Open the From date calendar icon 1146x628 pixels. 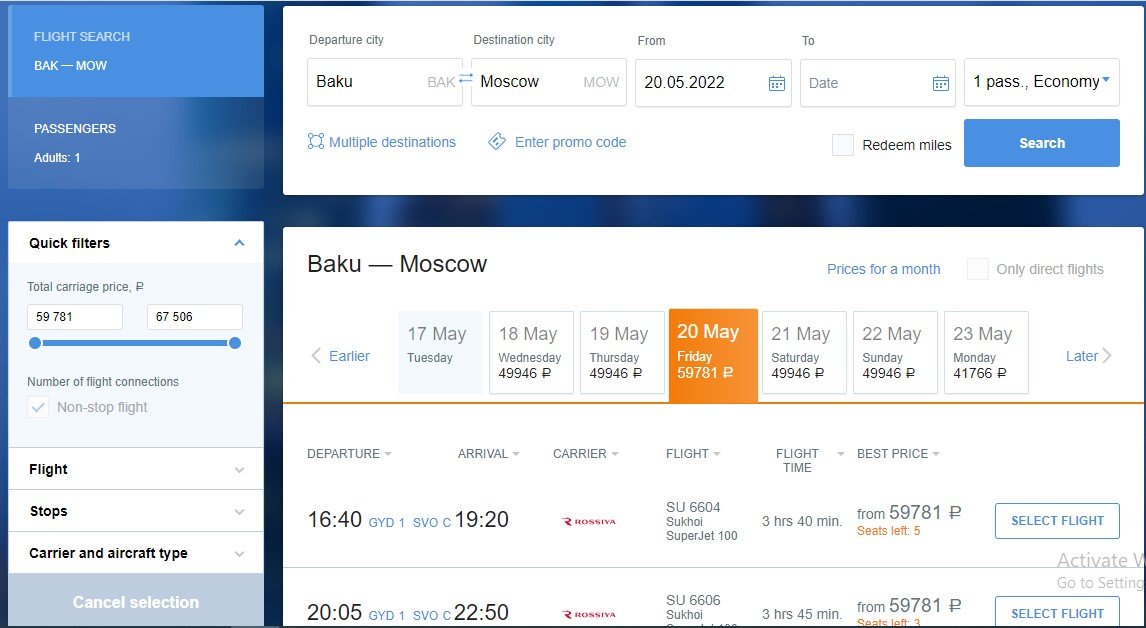click(x=777, y=83)
